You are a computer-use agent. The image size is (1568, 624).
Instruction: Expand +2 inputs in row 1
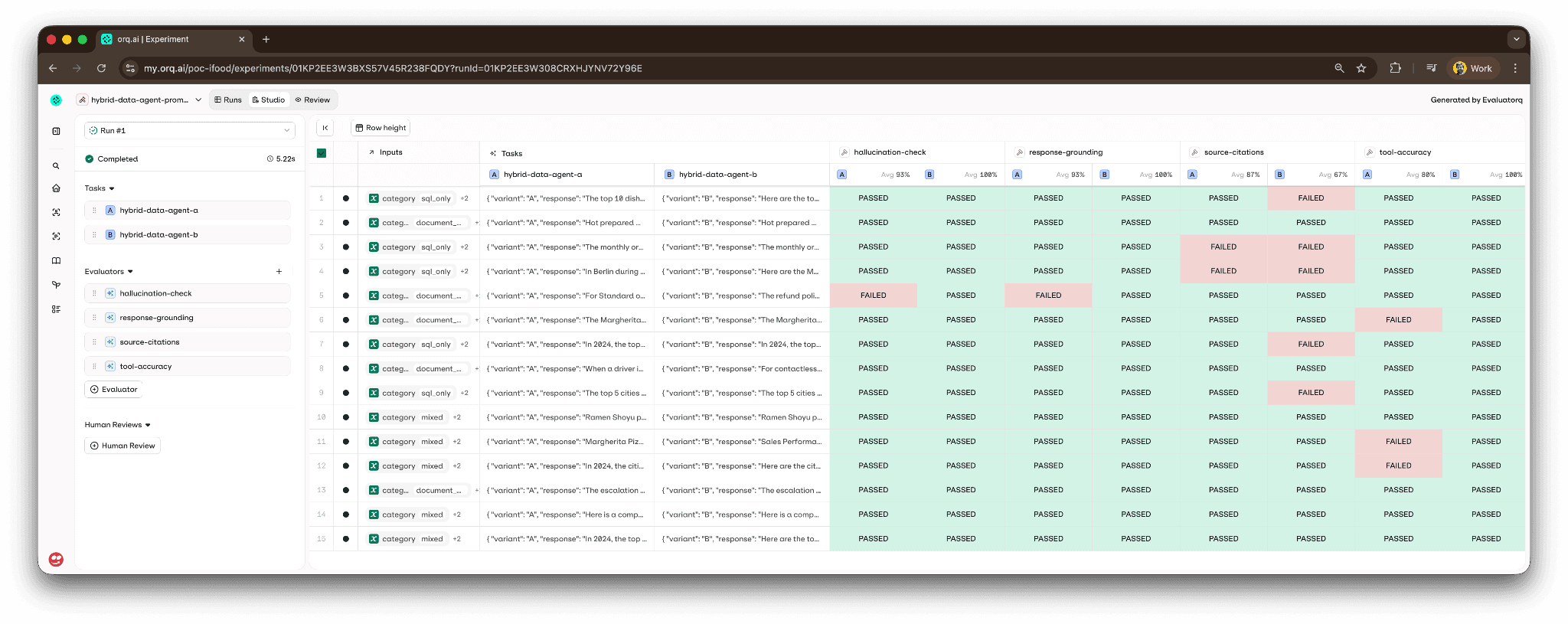(x=464, y=198)
